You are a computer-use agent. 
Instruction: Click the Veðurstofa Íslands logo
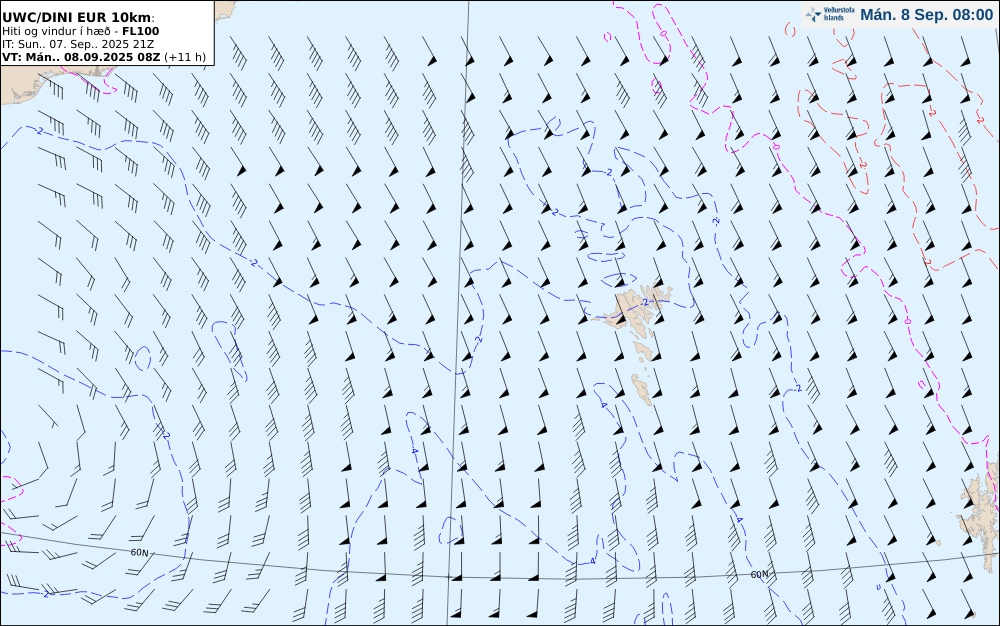(830, 15)
